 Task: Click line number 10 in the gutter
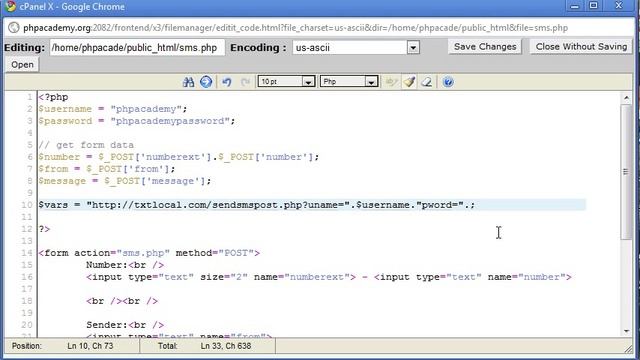[x=27, y=205]
